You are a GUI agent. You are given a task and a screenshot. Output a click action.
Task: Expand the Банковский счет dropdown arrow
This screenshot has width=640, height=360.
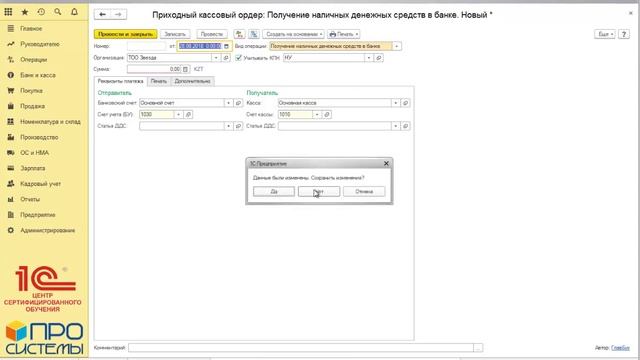[x=229, y=103]
